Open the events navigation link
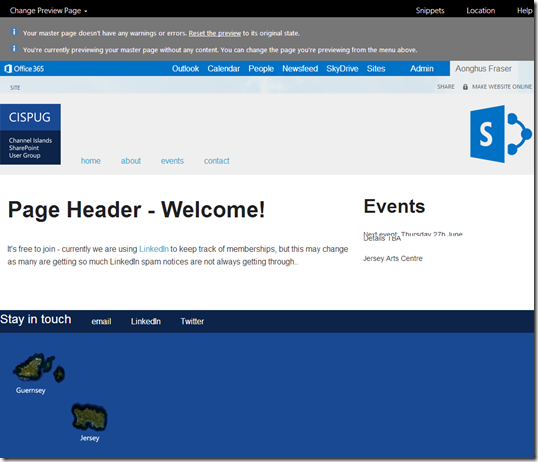This screenshot has height=462, width=538. [172, 161]
